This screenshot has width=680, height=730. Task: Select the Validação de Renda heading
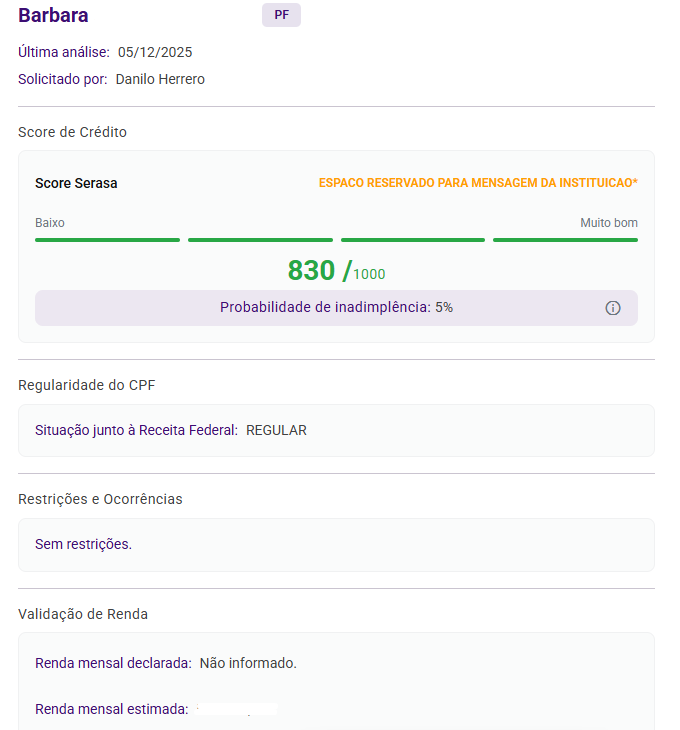point(83,614)
